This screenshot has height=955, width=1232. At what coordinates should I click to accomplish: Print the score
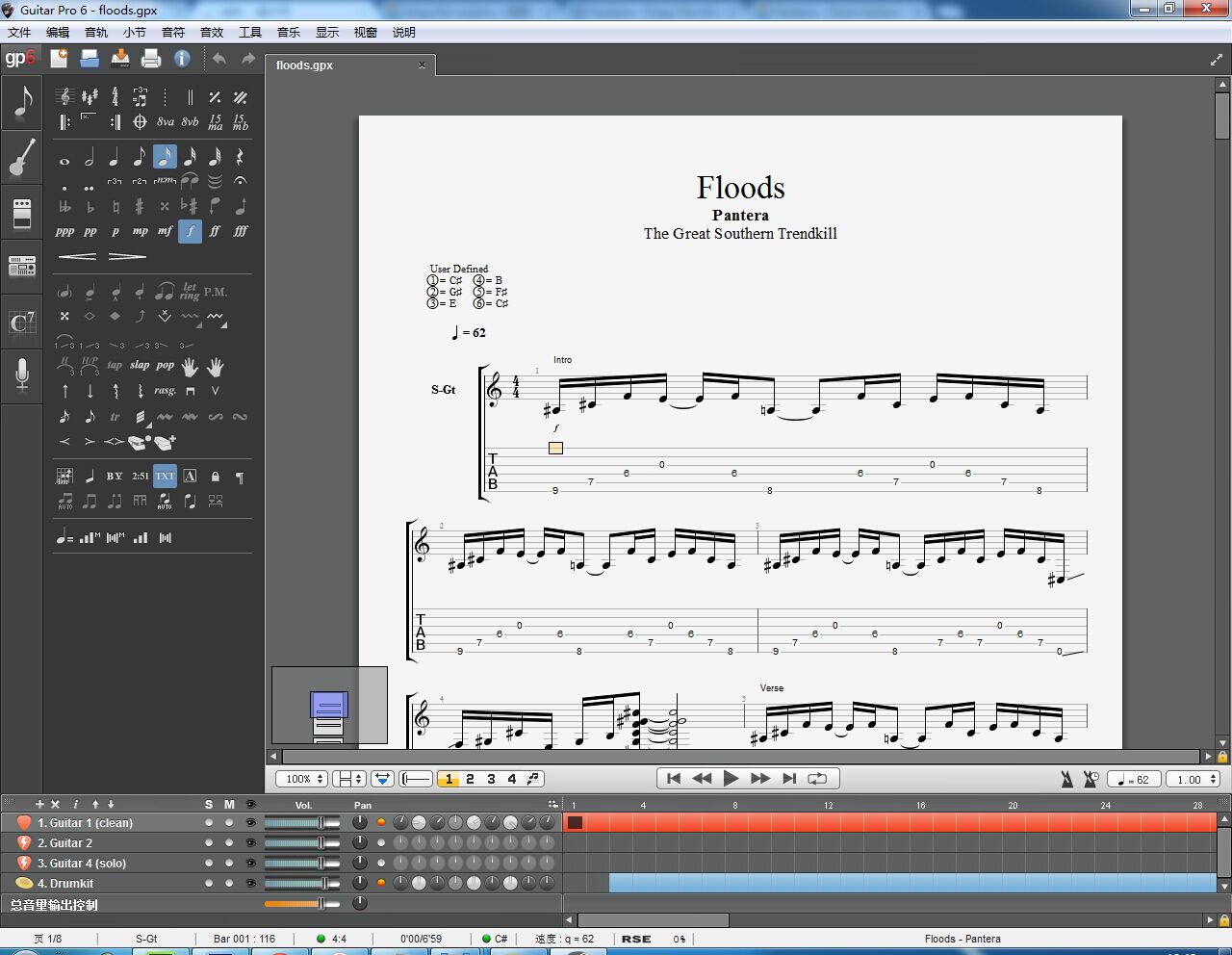click(x=151, y=59)
